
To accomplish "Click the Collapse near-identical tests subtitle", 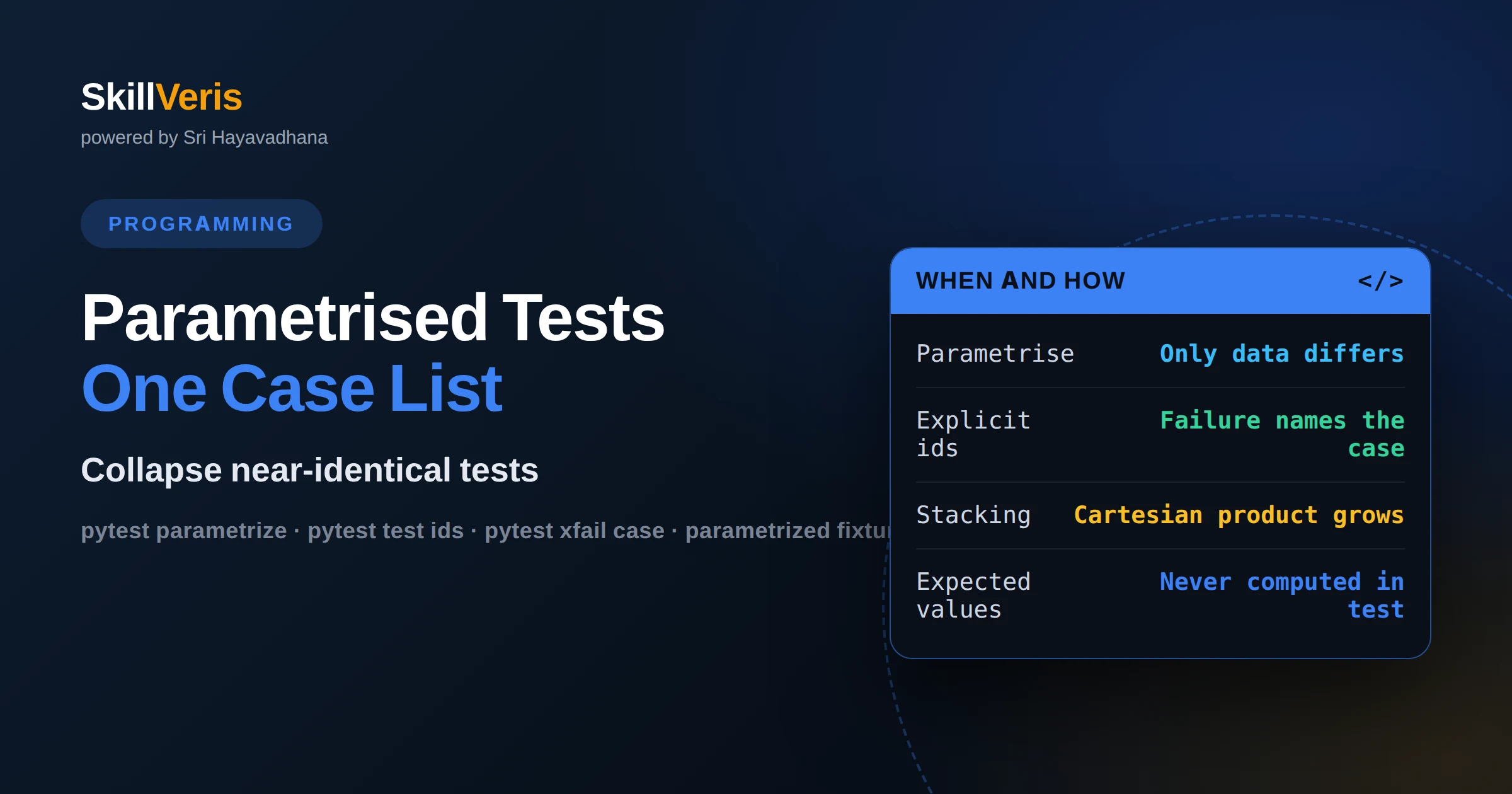I will (309, 470).
